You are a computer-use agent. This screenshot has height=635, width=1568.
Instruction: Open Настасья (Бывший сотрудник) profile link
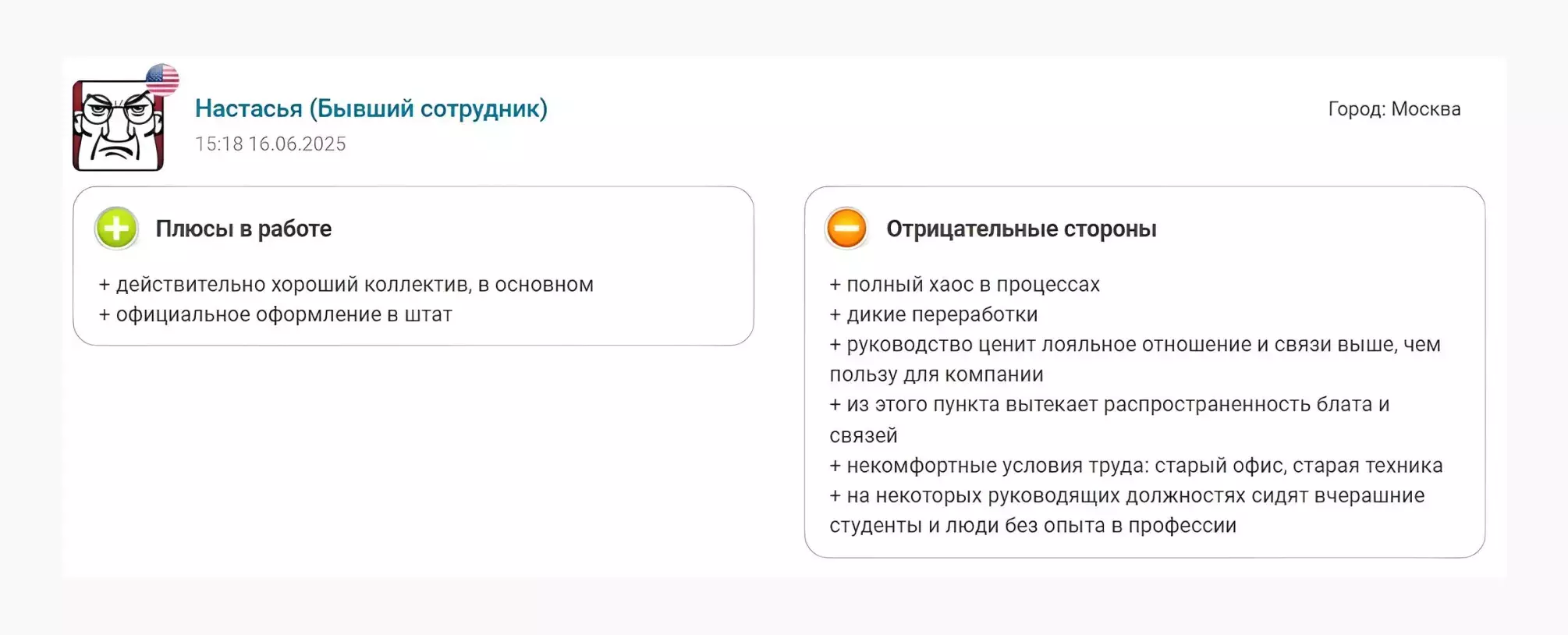pyautogui.click(x=371, y=108)
